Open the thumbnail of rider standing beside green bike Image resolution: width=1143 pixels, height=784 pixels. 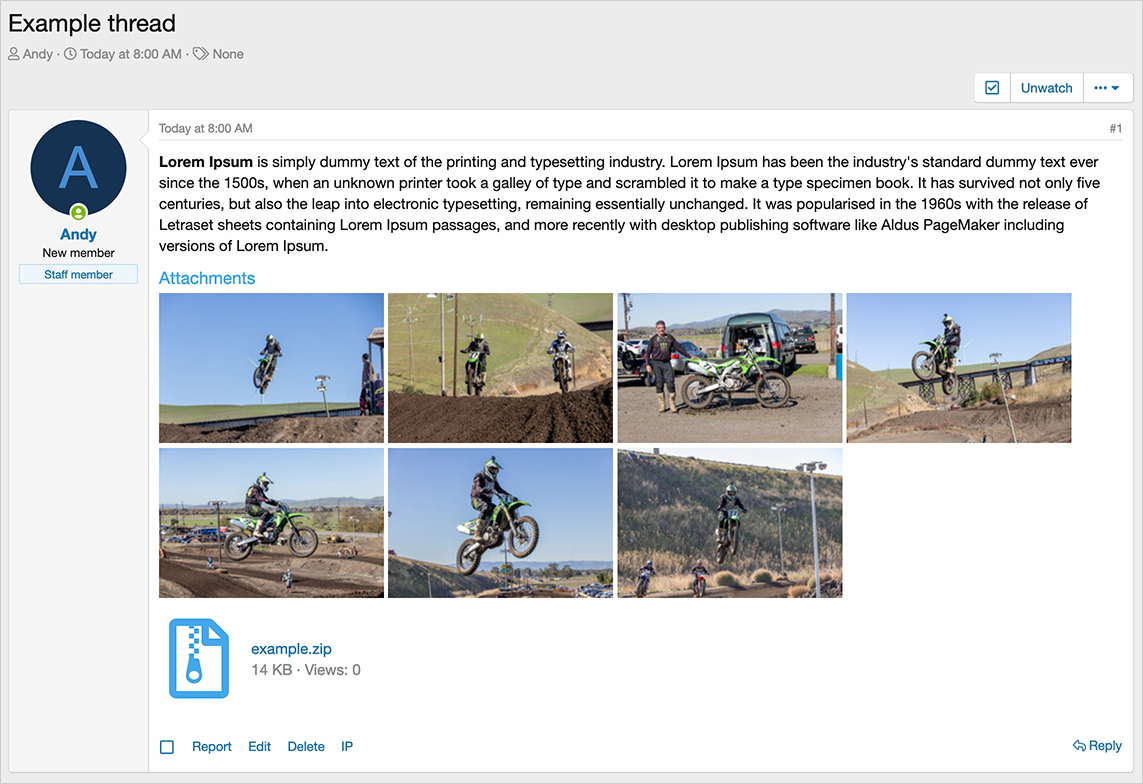pos(730,368)
